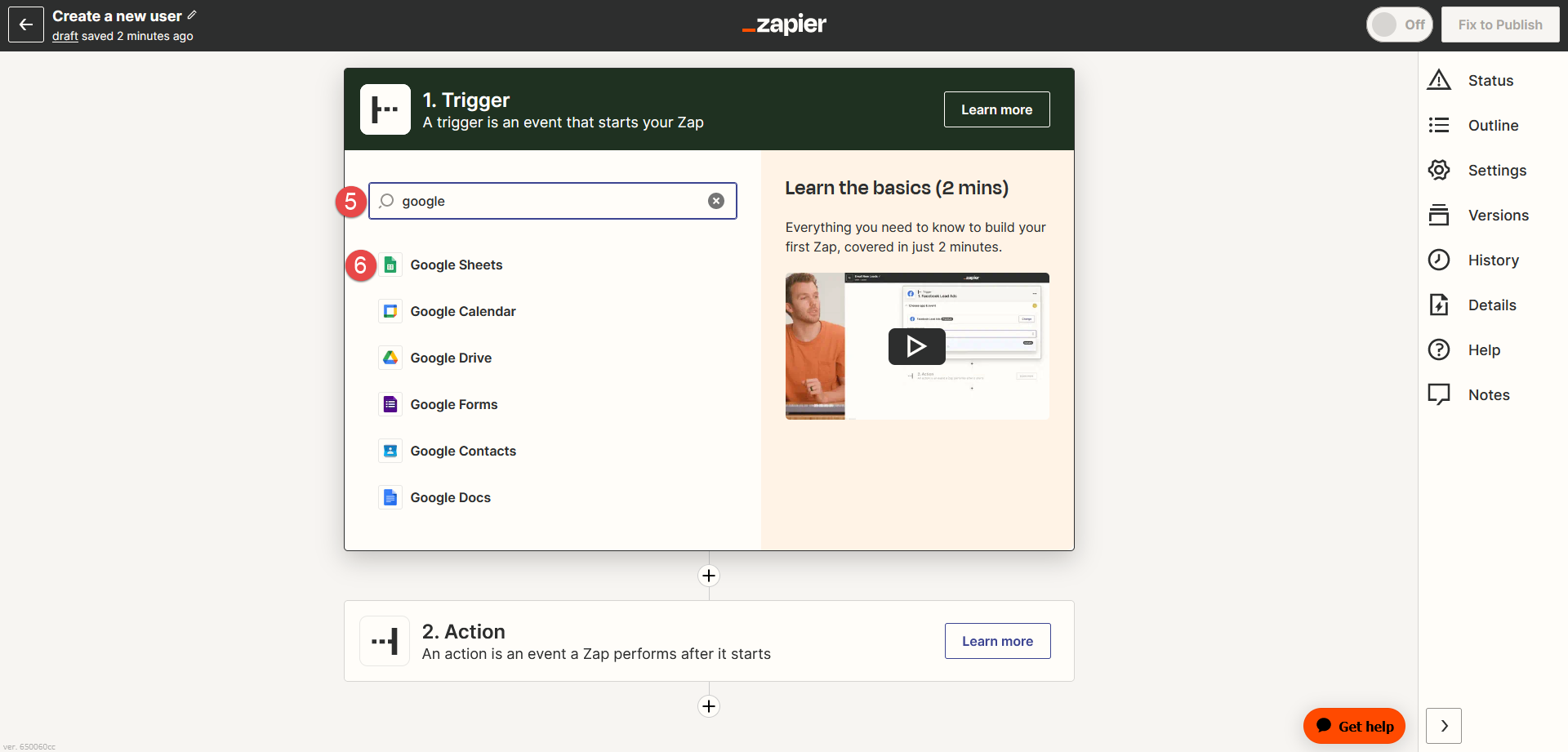This screenshot has height=752, width=1568.
Task: Select Google Drive text result
Action: coord(451,358)
